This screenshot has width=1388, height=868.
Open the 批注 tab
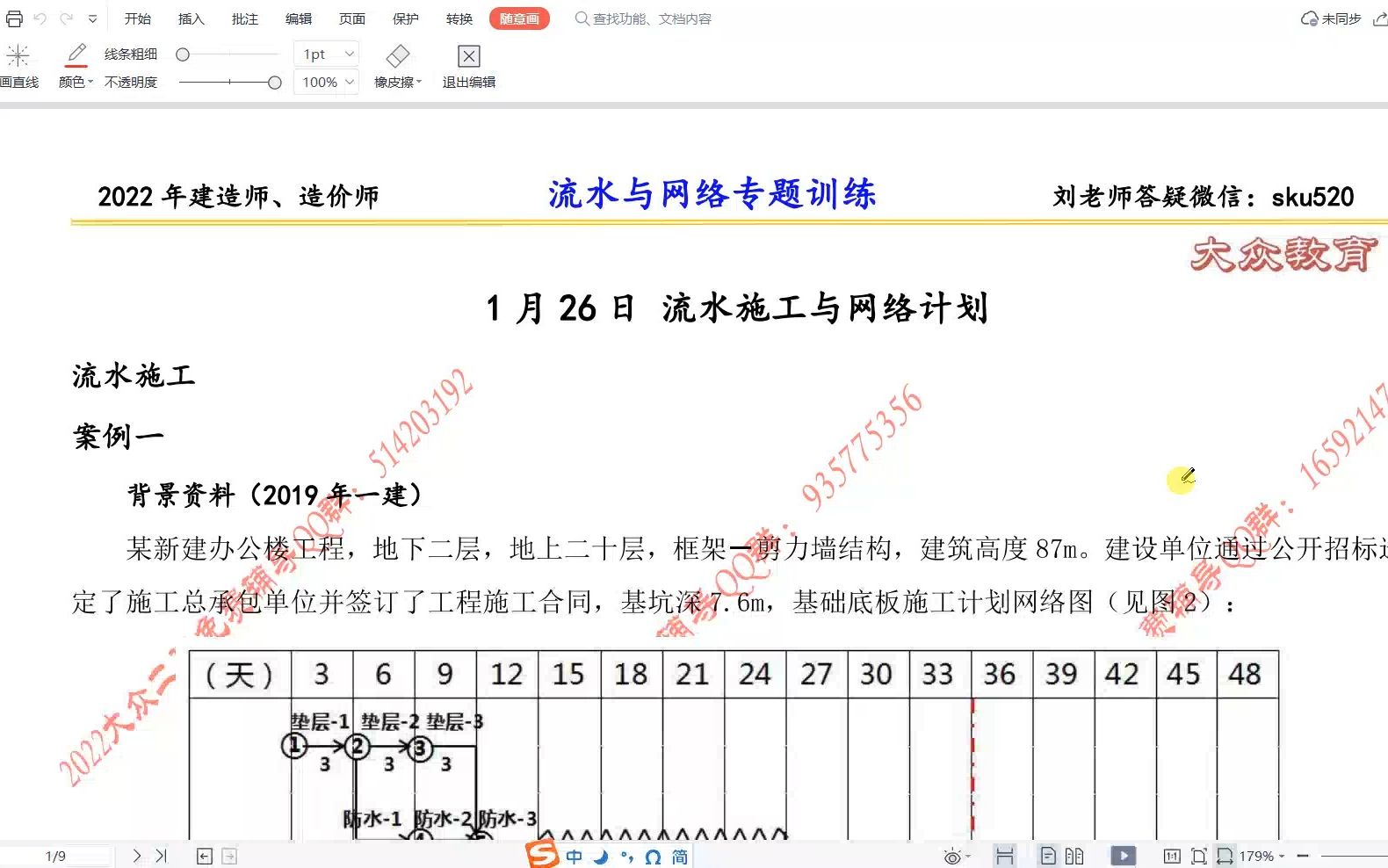(245, 18)
